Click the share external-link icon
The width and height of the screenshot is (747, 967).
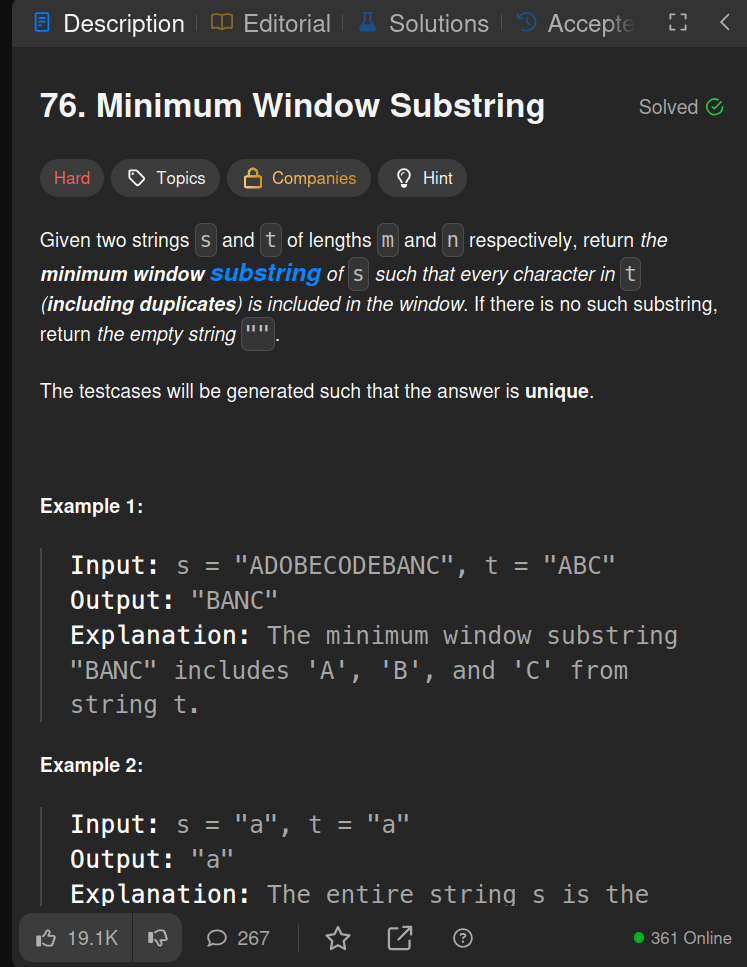pyautogui.click(x=400, y=938)
